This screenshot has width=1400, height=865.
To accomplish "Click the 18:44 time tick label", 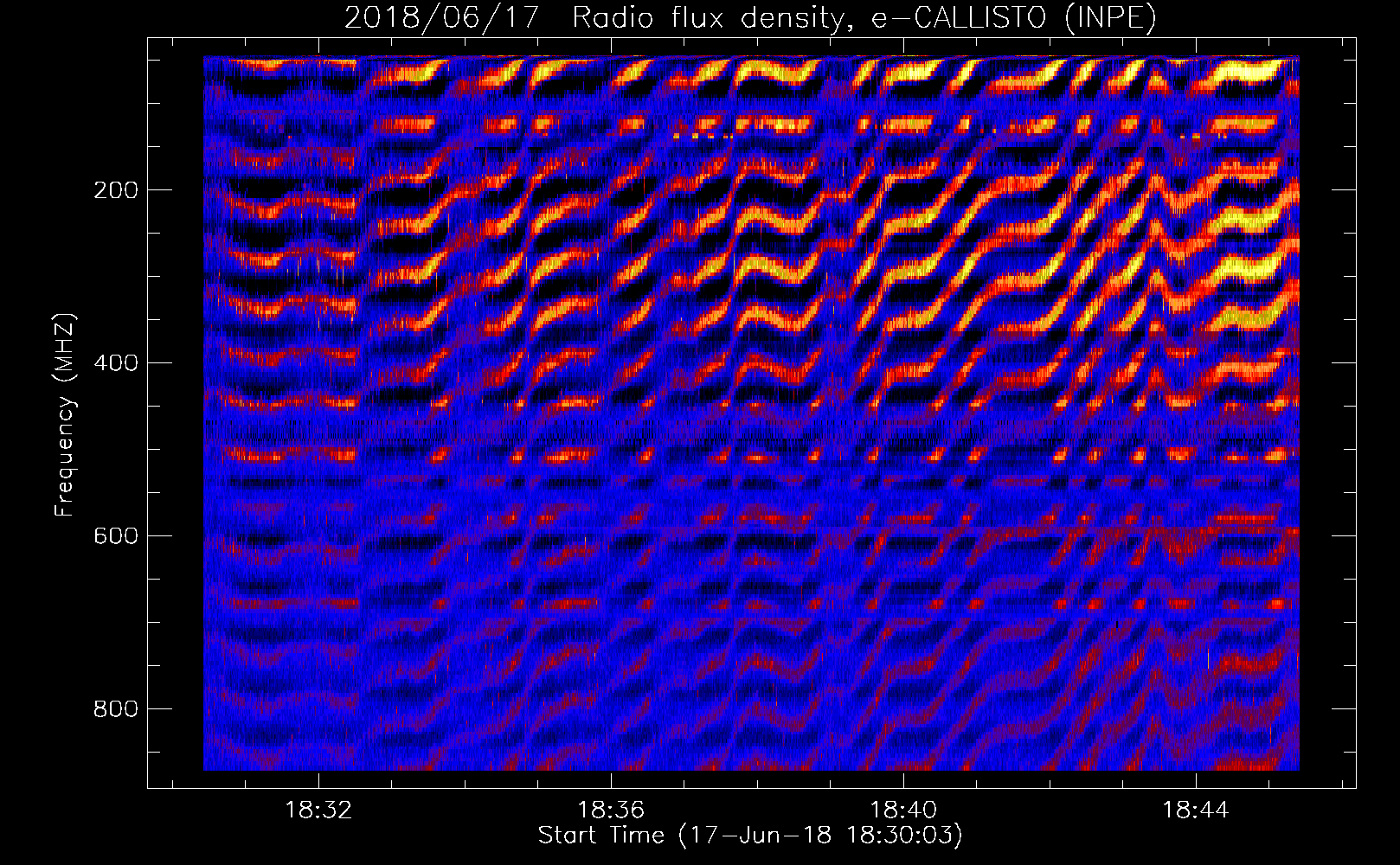I will (x=1196, y=811).
